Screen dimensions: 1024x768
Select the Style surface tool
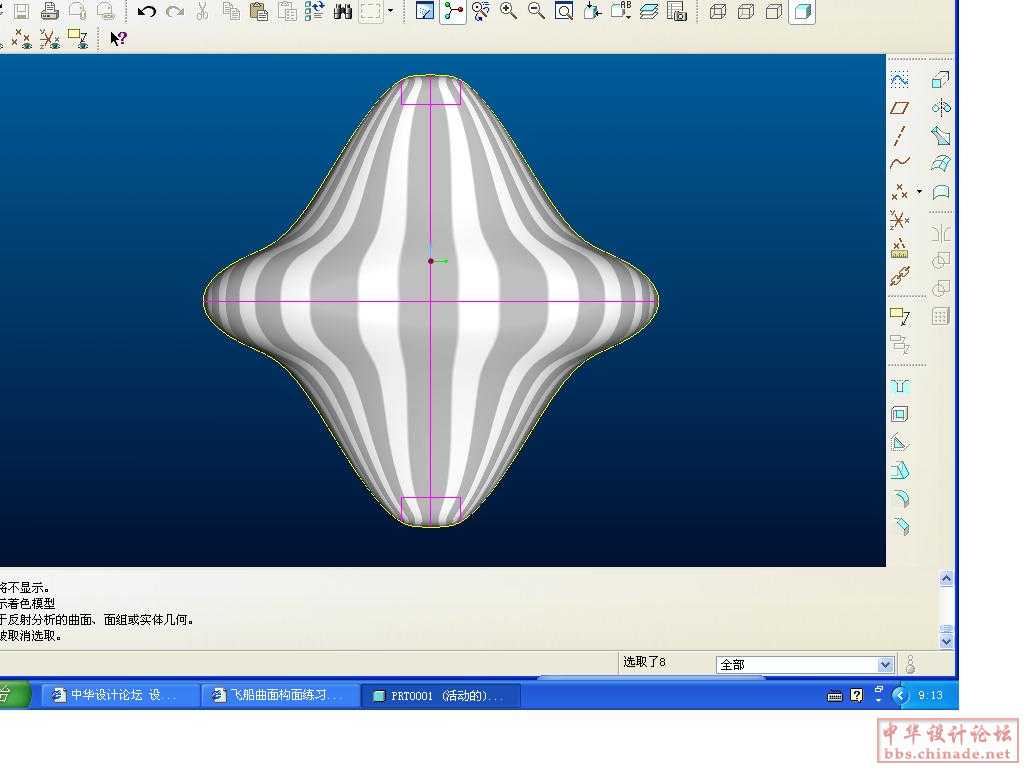(x=940, y=191)
